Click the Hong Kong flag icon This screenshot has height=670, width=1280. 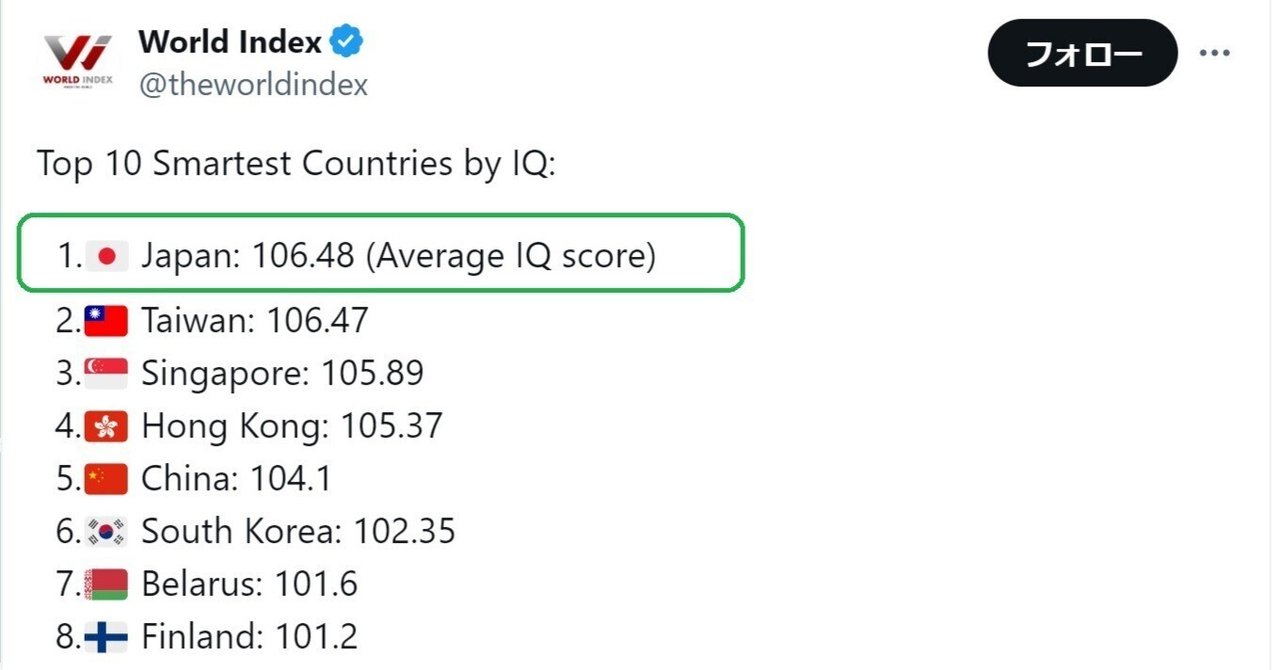coord(106,425)
